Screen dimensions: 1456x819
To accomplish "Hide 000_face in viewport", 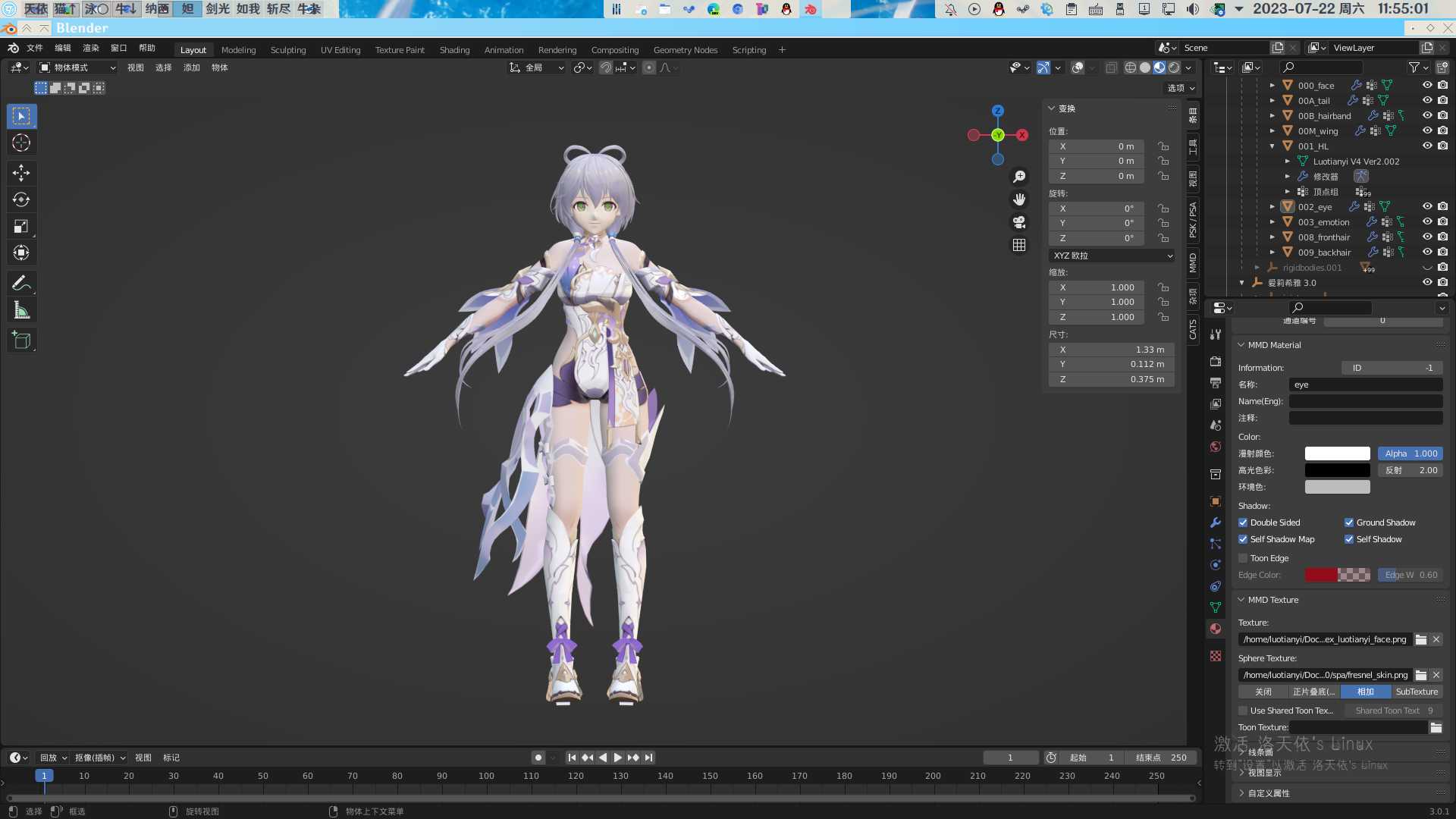I will pos(1427,85).
